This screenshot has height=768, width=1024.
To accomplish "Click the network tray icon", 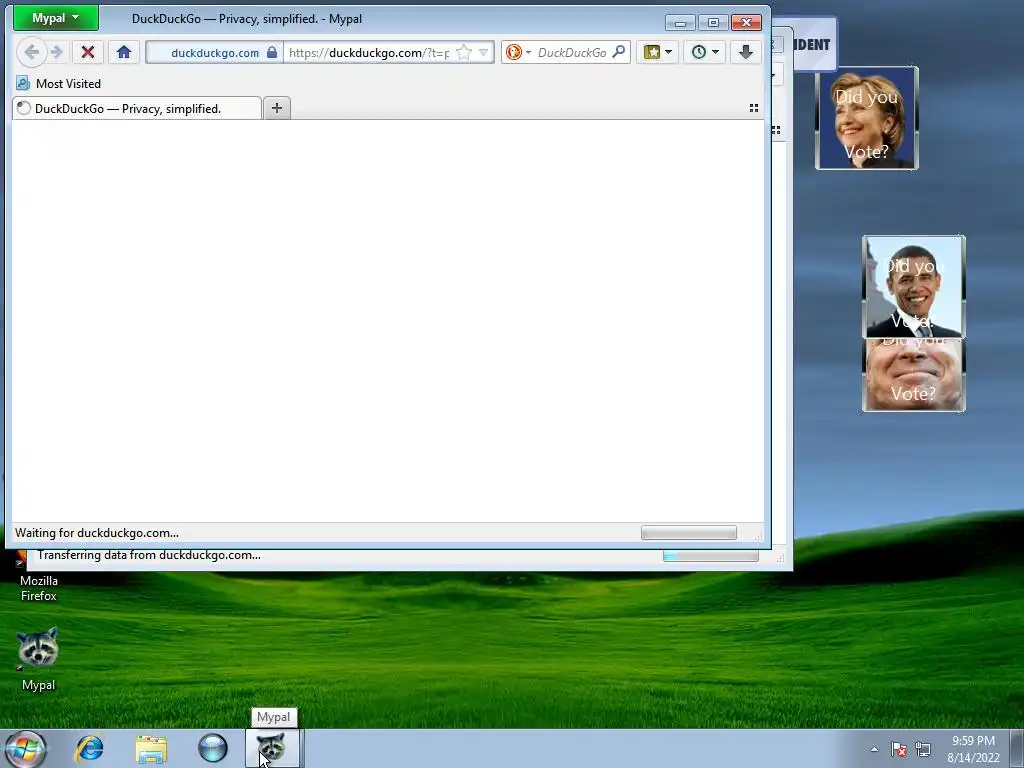I will 923,749.
